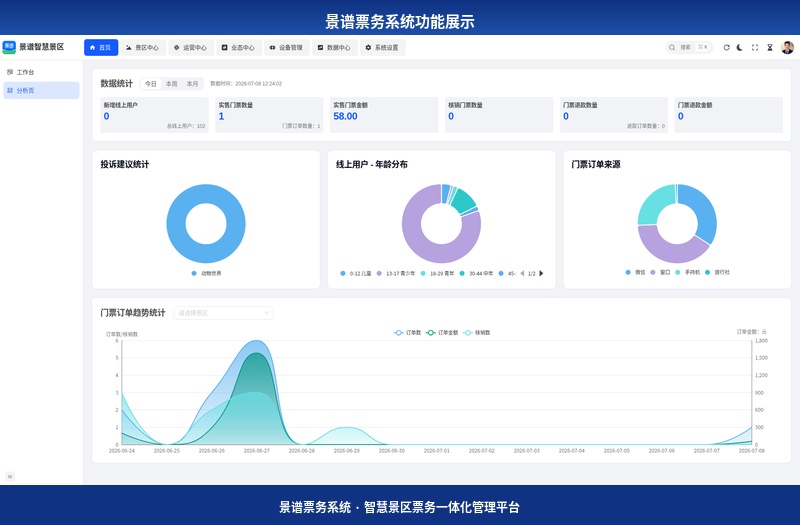This screenshot has height=525, width=800.
Task: Toggle the 18-29 青年 legend series
Action: [x=437, y=273]
